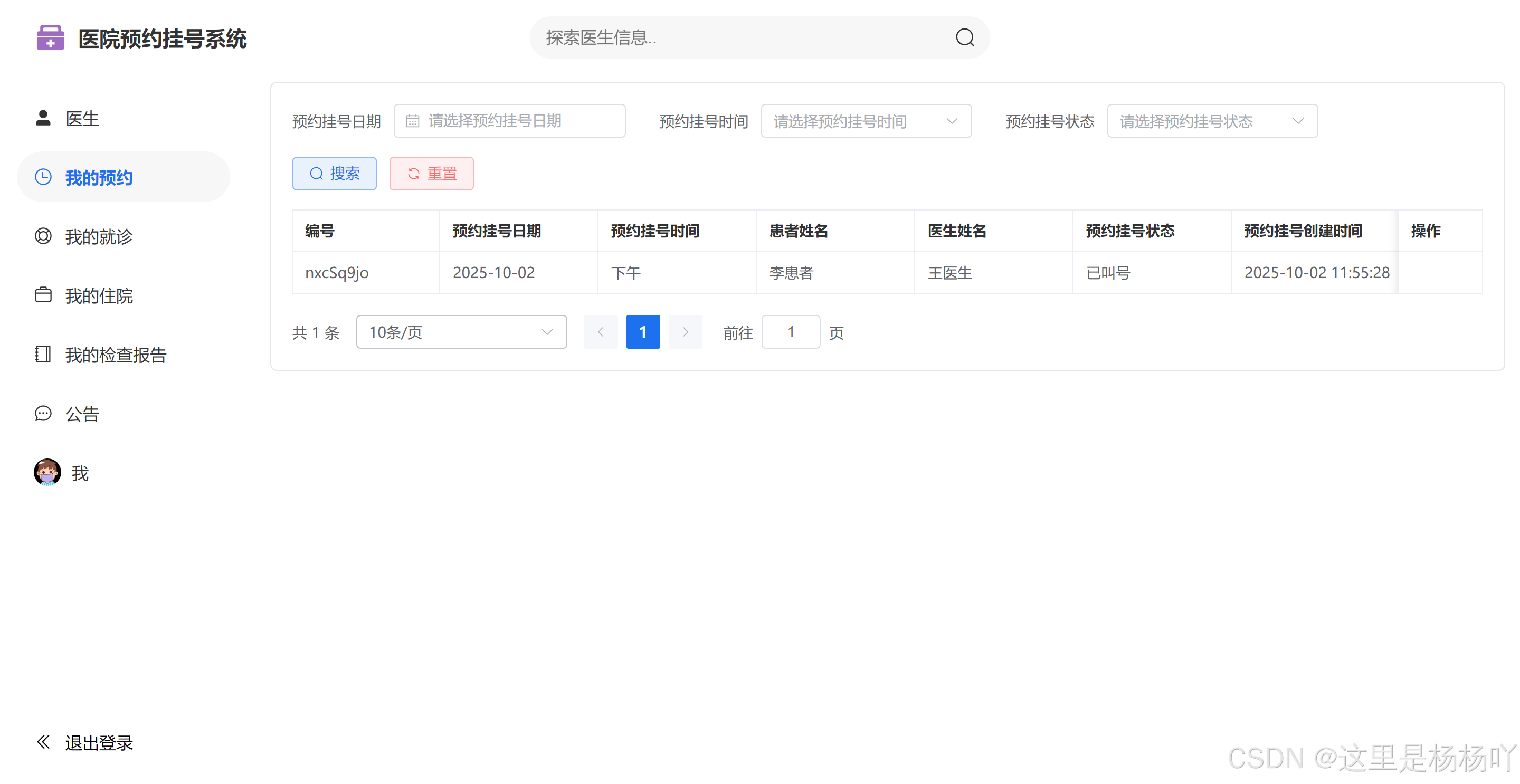Click the person icon beside 医生
The height and width of the screenshot is (784, 1520).
(x=43, y=118)
